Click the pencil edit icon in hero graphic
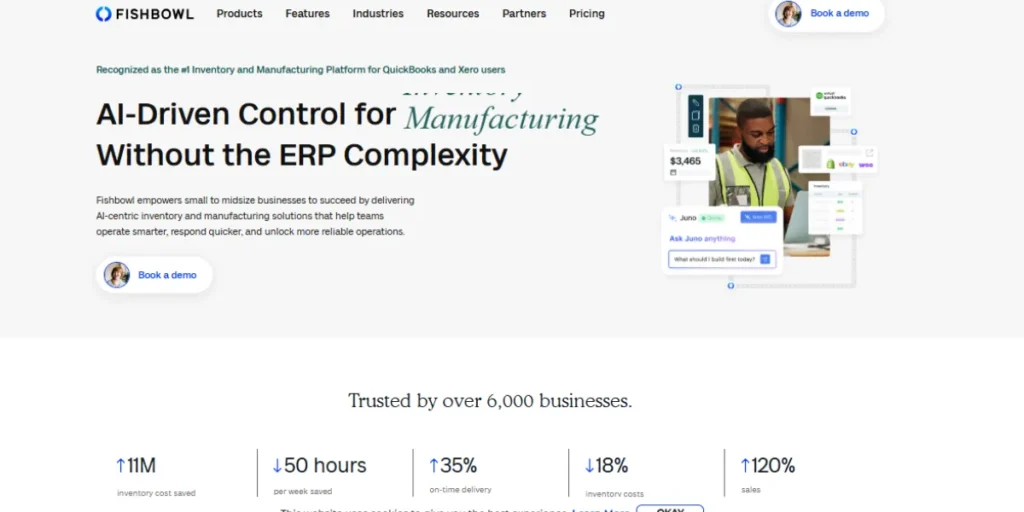Screen dimensions: 1024x512 coord(696,102)
